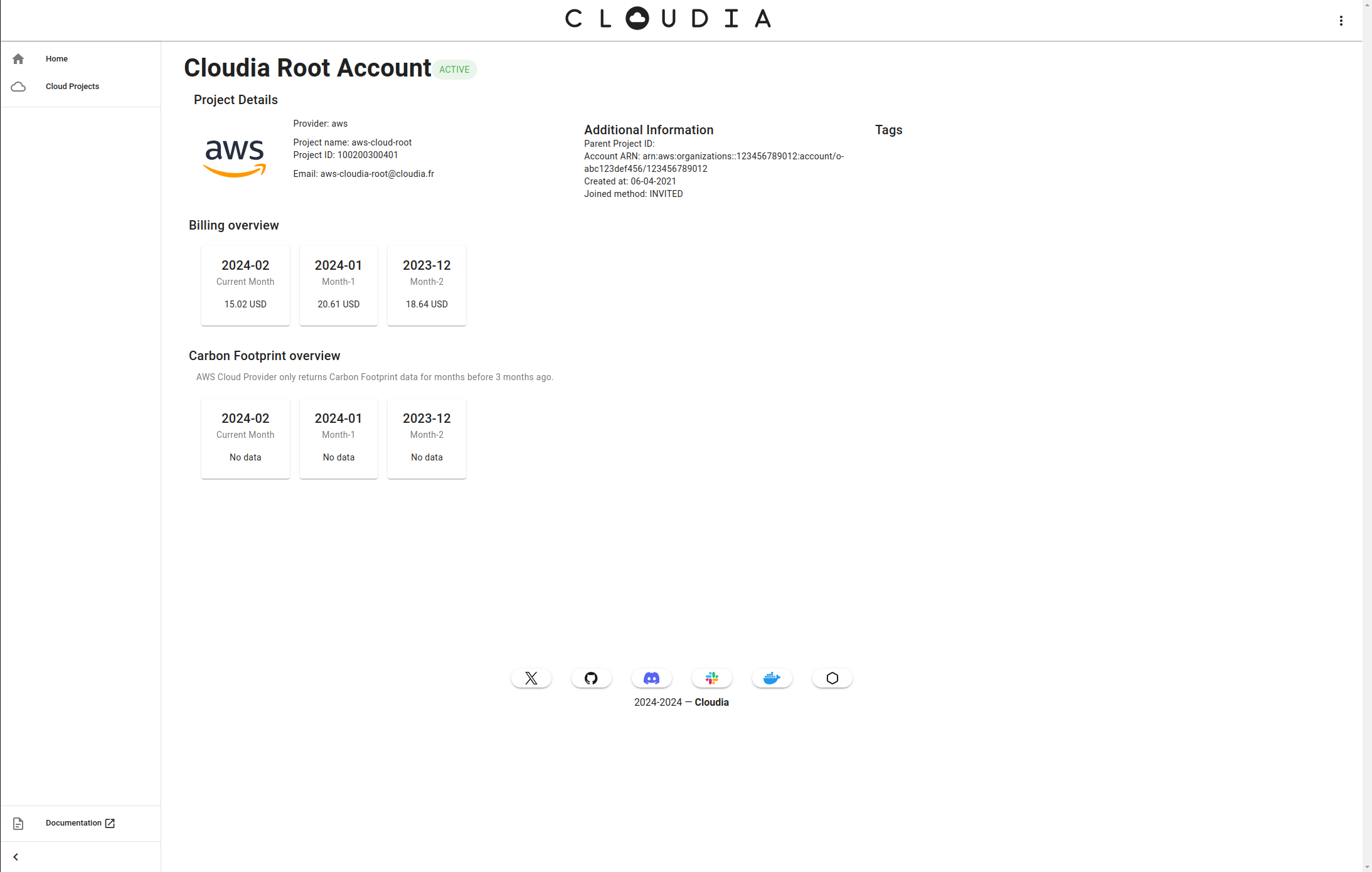Screen dimensions: 1372x872
Task: Select the 2024-01 billing card
Action: pos(339,285)
